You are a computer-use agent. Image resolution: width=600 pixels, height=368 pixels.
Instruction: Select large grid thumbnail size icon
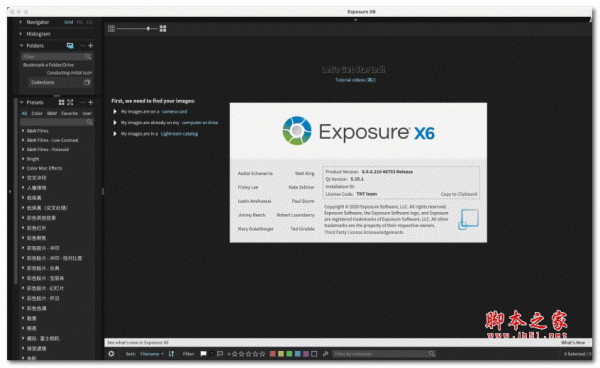(x=163, y=28)
